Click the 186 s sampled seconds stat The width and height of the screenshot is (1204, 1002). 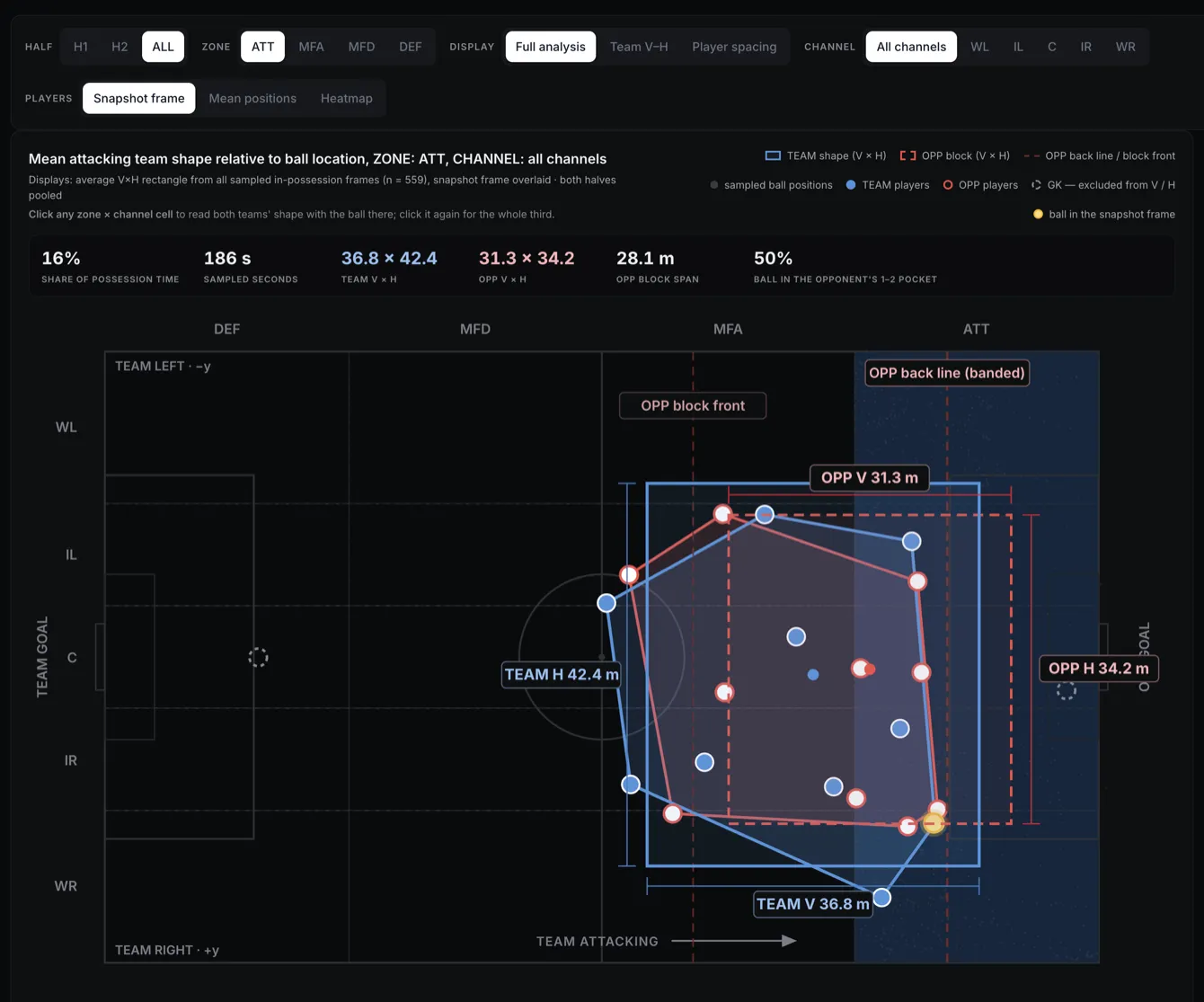pos(251,266)
